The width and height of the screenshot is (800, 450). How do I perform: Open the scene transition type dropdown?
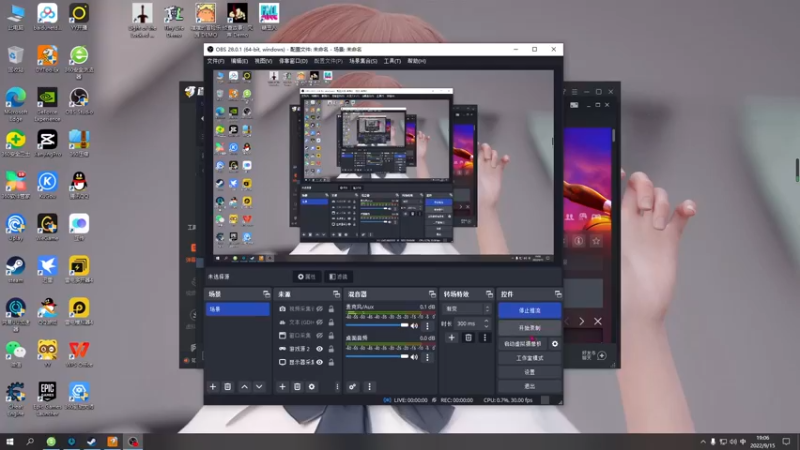pos(467,309)
